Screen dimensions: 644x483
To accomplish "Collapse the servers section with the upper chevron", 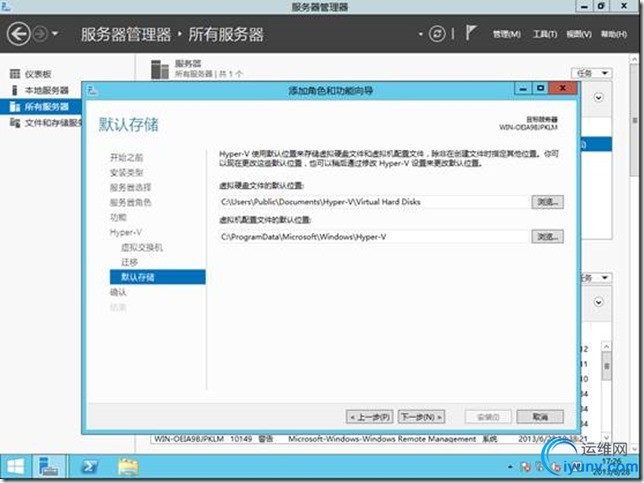I will 598,98.
